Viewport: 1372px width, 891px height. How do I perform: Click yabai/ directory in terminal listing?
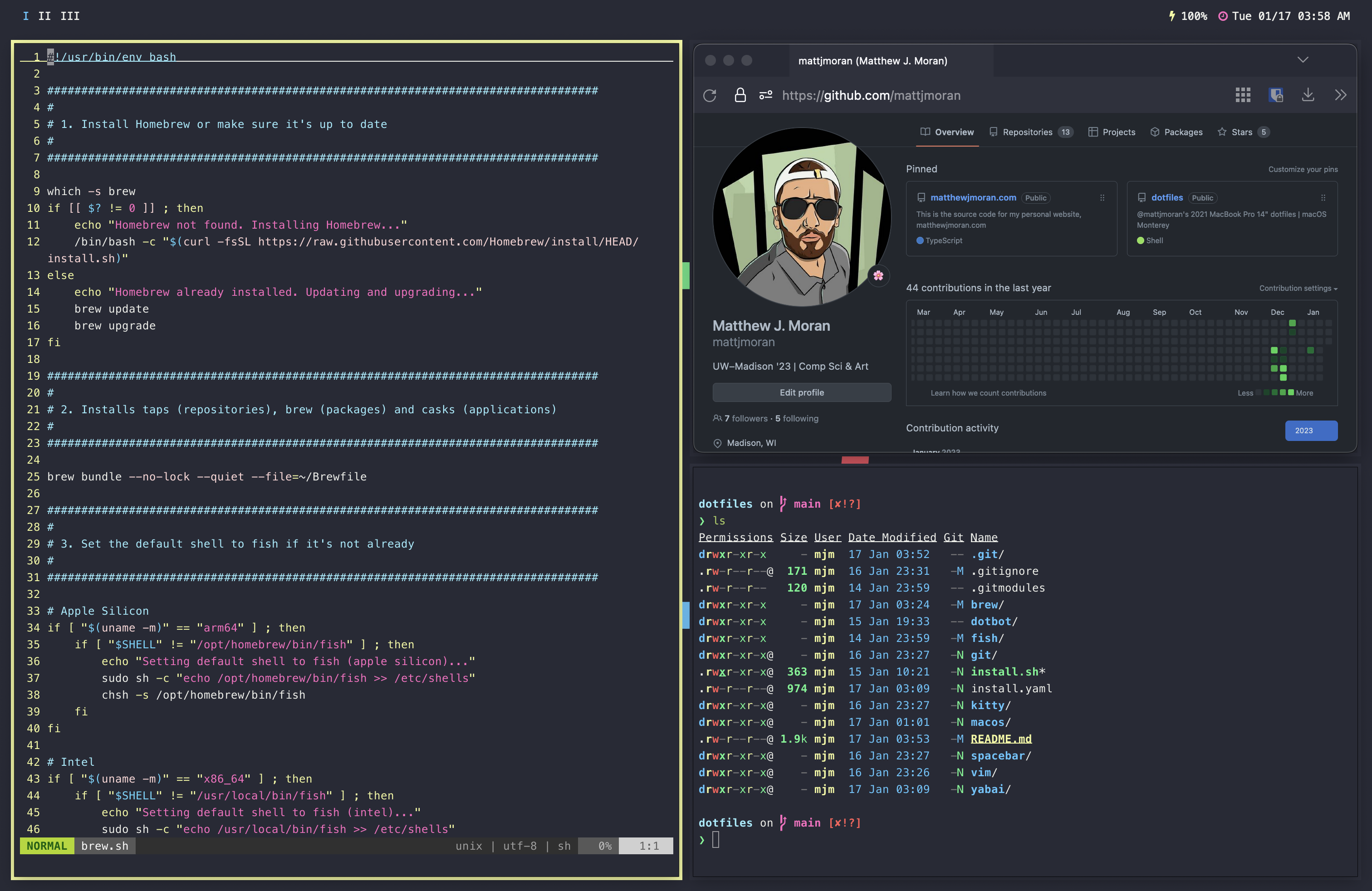(x=990, y=789)
